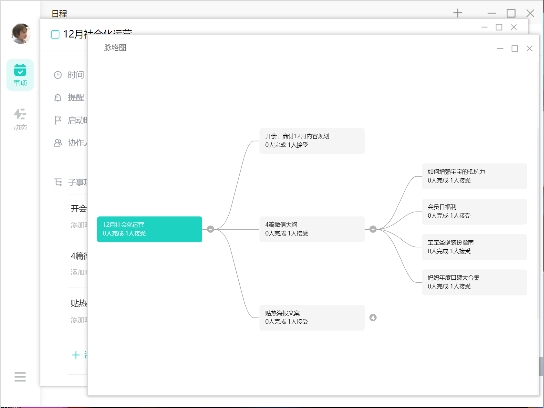Collapse the middle node's child branches
Viewport: 544px width, 408px height.
(373, 229)
